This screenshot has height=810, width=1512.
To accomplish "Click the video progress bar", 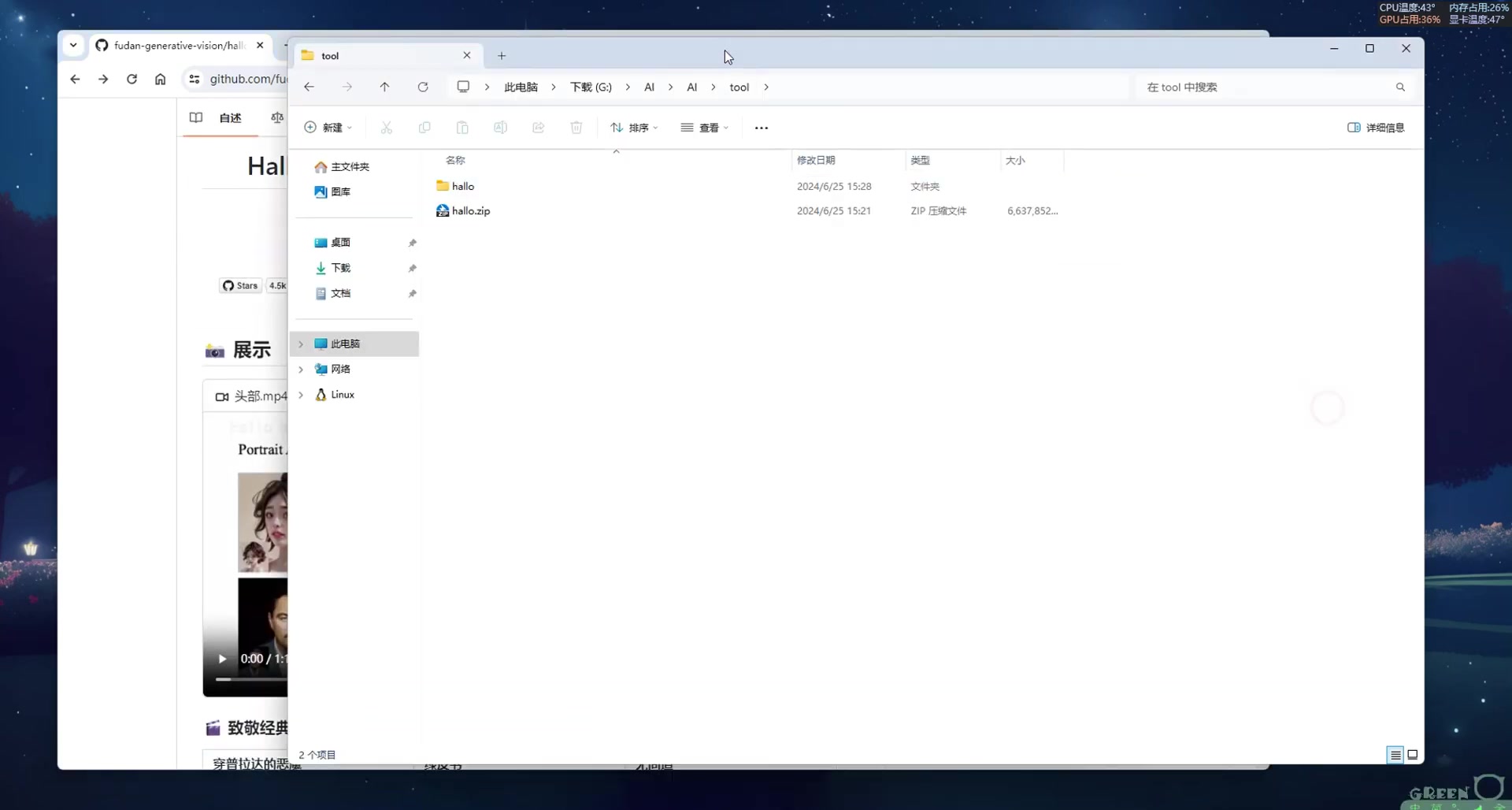I will click(252, 678).
